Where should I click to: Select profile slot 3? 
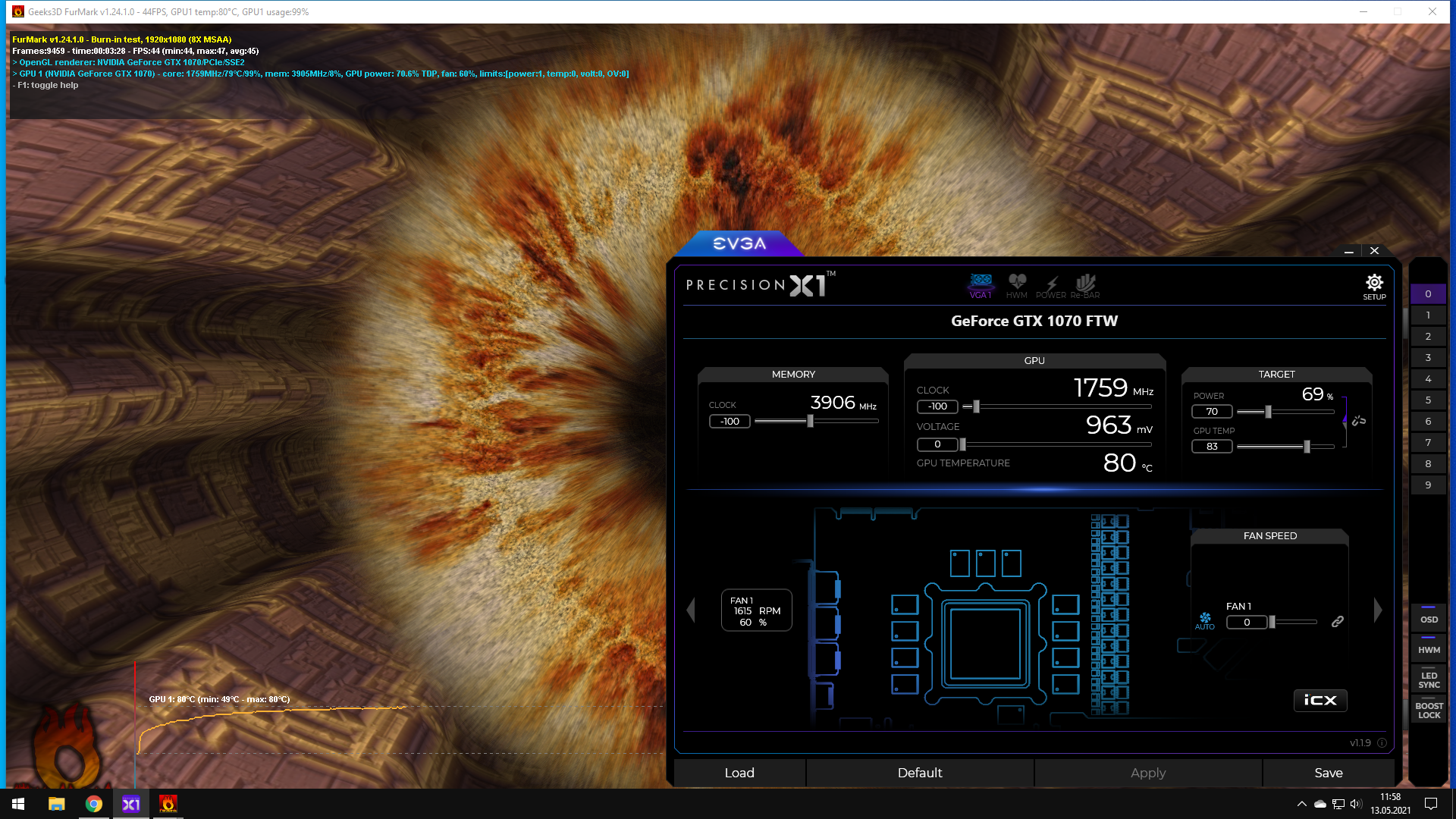(1428, 358)
